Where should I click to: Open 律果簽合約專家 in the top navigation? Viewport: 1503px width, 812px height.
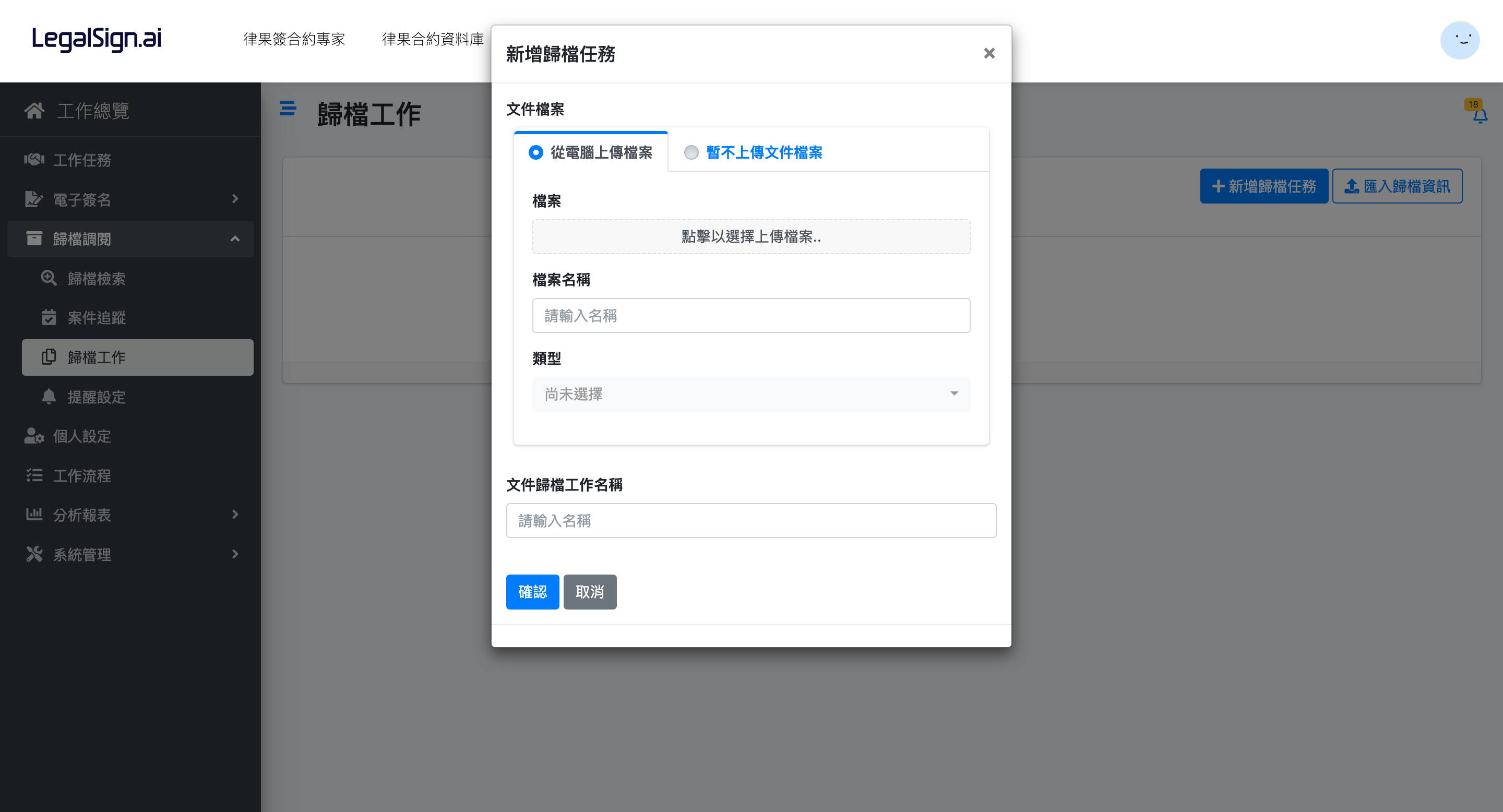coord(294,39)
